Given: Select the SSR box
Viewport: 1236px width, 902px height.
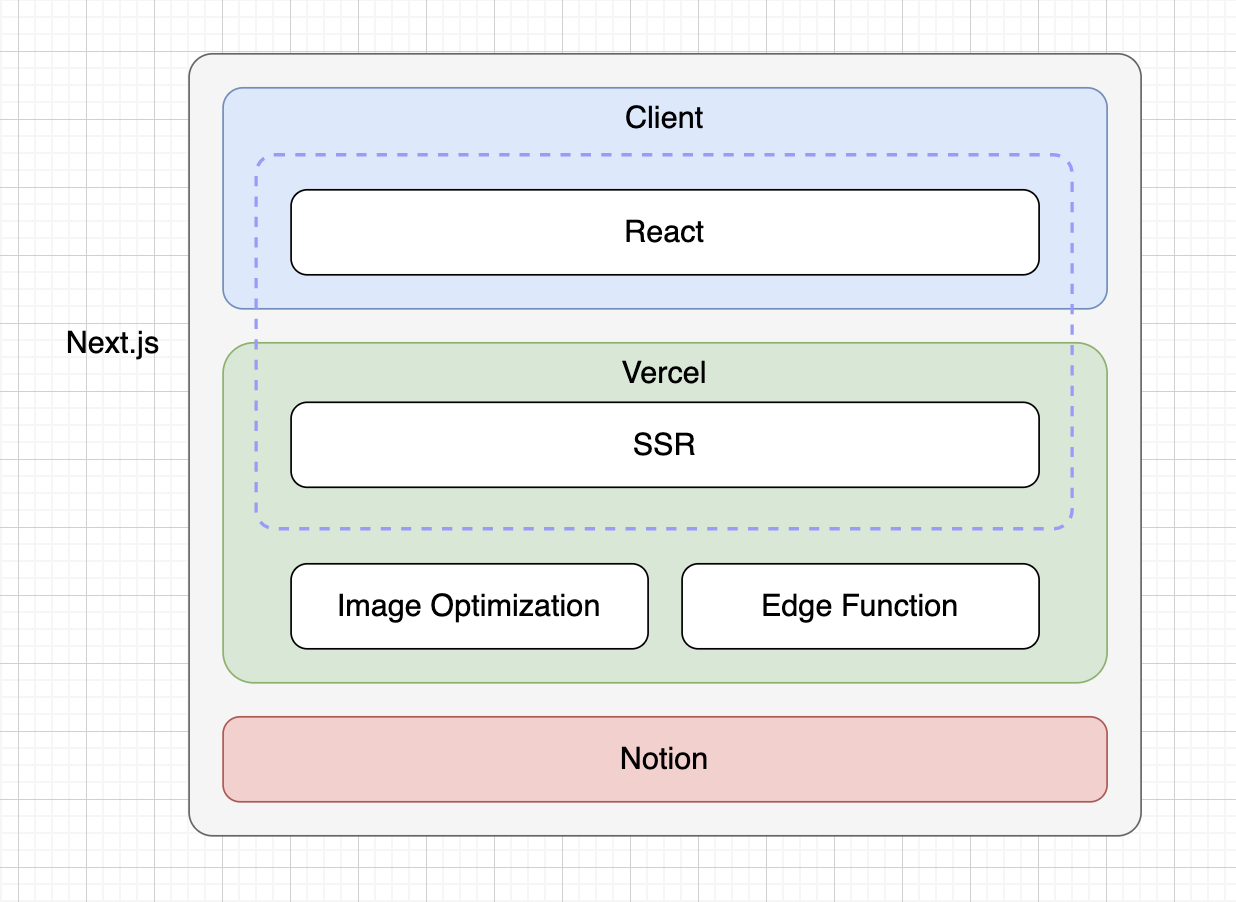Looking at the screenshot, I should coord(664,445).
